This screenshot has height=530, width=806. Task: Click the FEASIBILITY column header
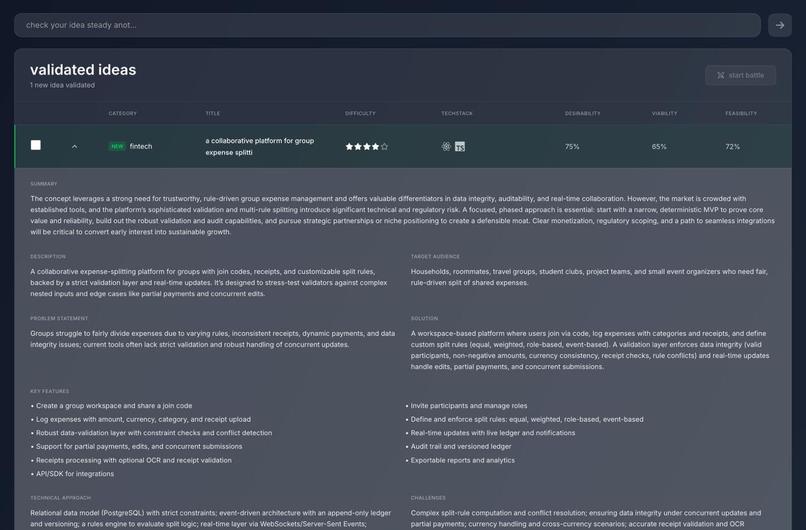(x=741, y=114)
